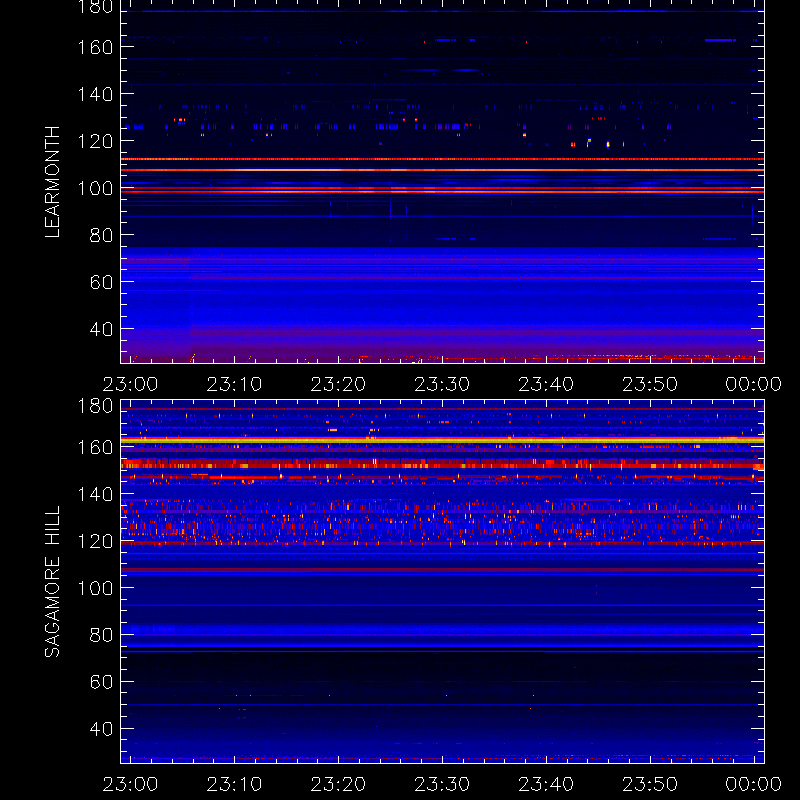Select the 40 tick label on Sagamore Hill axis
800x800 pixels.
point(101,729)
